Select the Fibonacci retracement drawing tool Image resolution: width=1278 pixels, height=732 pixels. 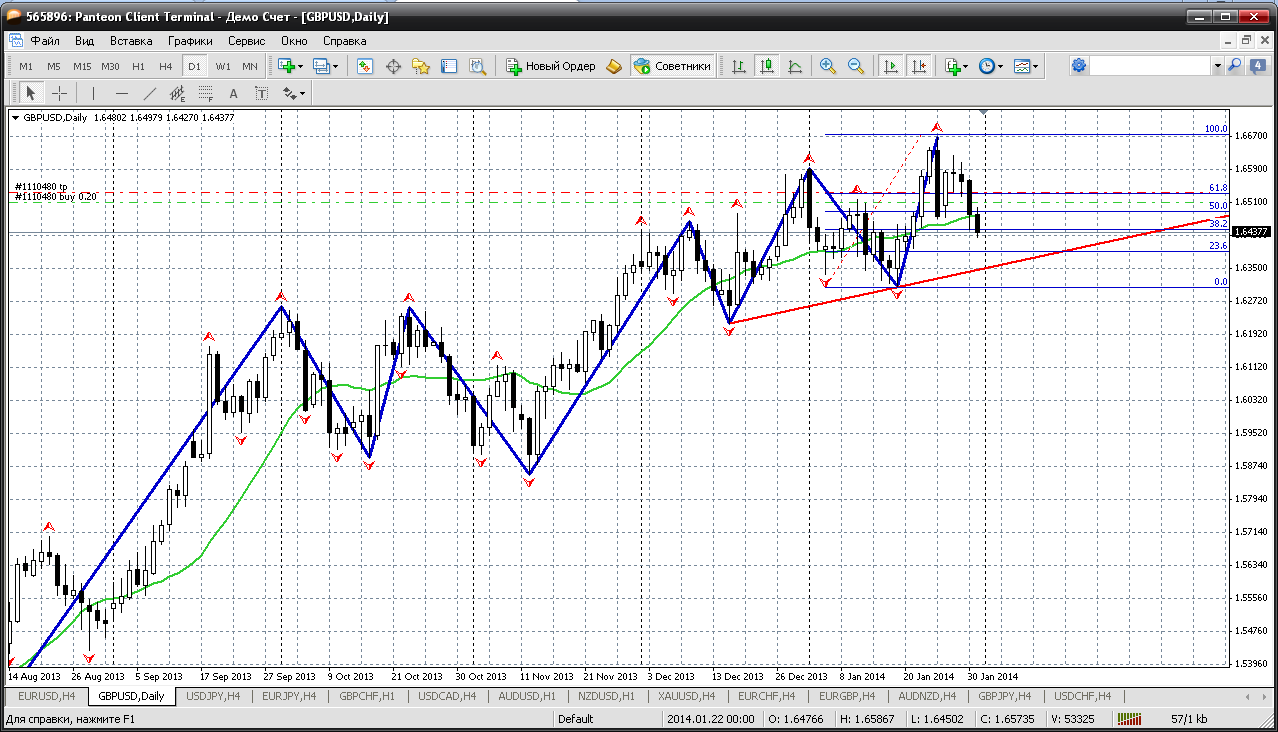pyautogui.click(x=206, y=93)
